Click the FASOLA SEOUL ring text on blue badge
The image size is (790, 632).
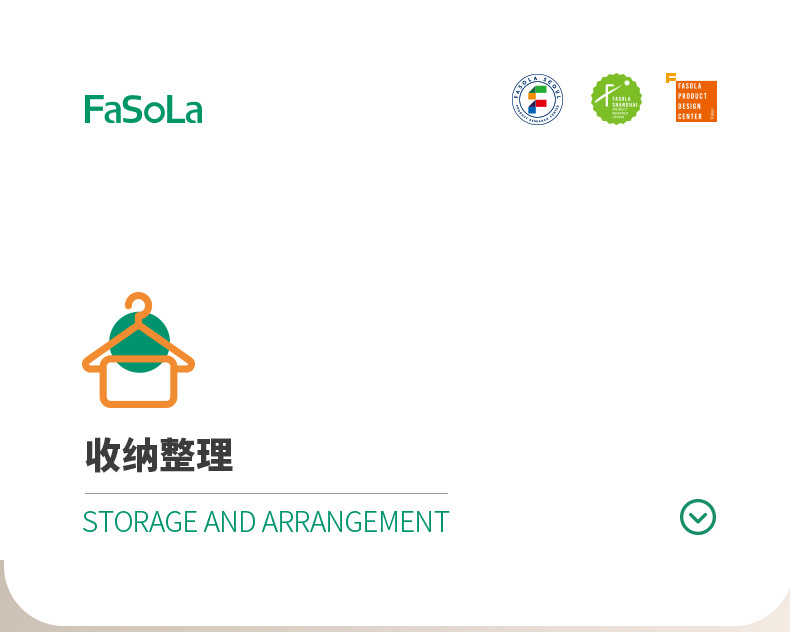[x=537, y=84]
